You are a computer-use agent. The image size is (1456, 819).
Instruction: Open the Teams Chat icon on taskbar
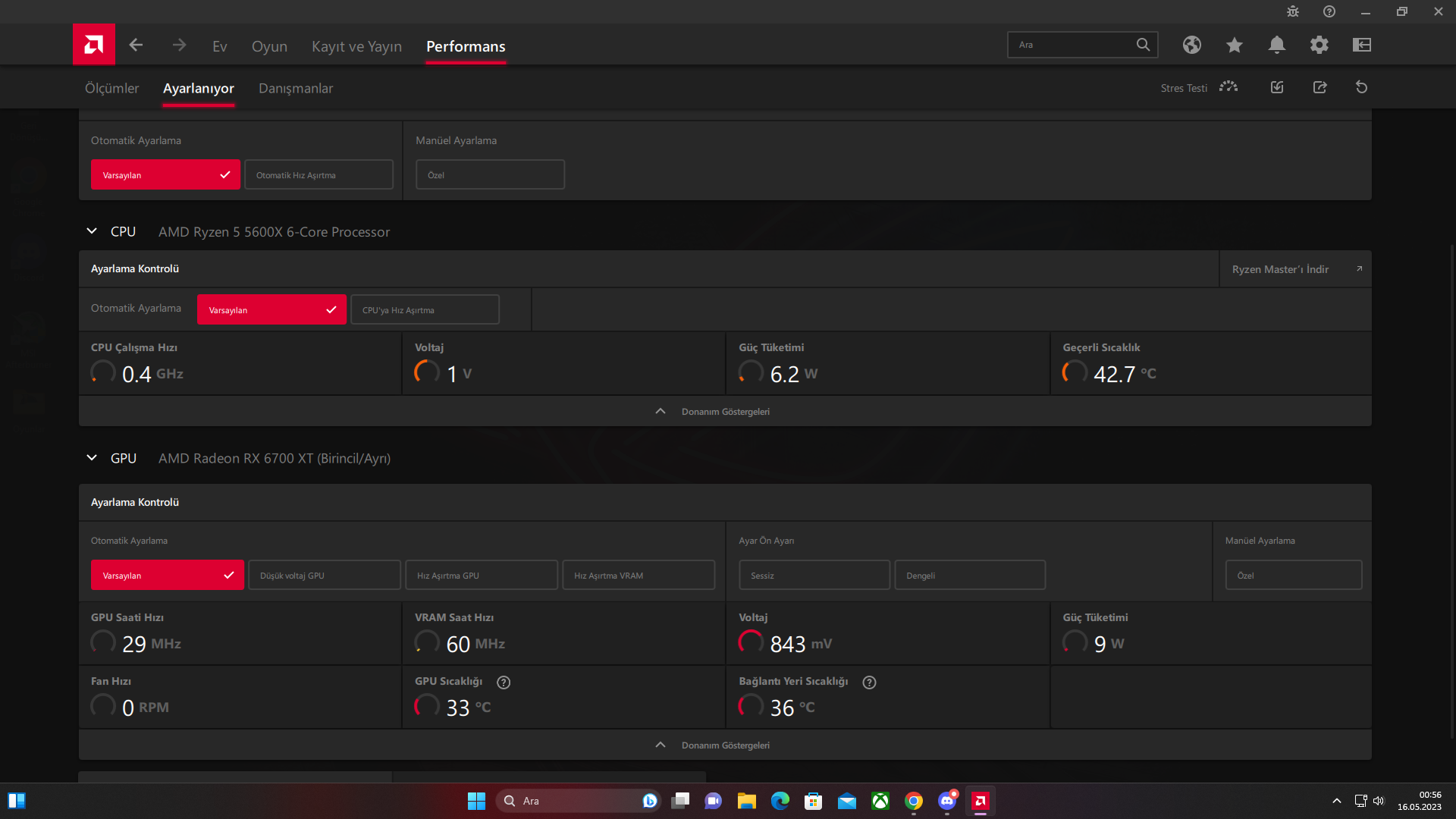point(714,801)
